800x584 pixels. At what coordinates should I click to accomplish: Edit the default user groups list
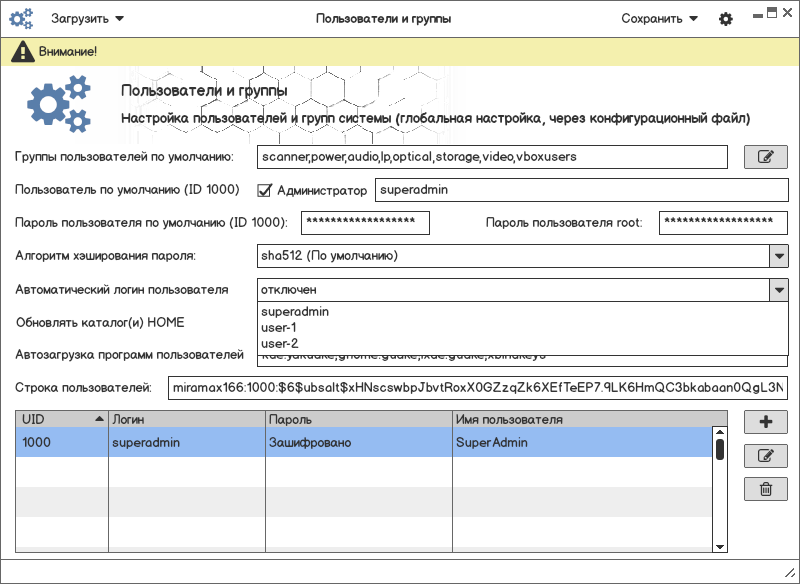tap(766, 157)
